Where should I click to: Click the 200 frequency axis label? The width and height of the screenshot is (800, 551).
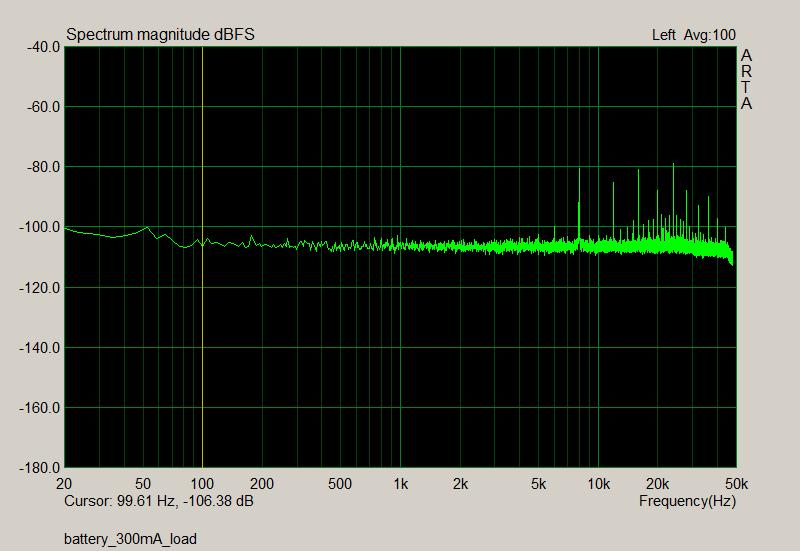[x=261, y=484]
